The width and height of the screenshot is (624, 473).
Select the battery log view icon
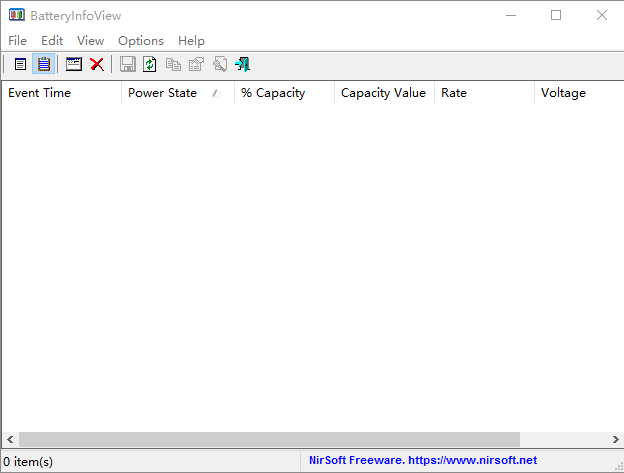click(x=44, y=64)
